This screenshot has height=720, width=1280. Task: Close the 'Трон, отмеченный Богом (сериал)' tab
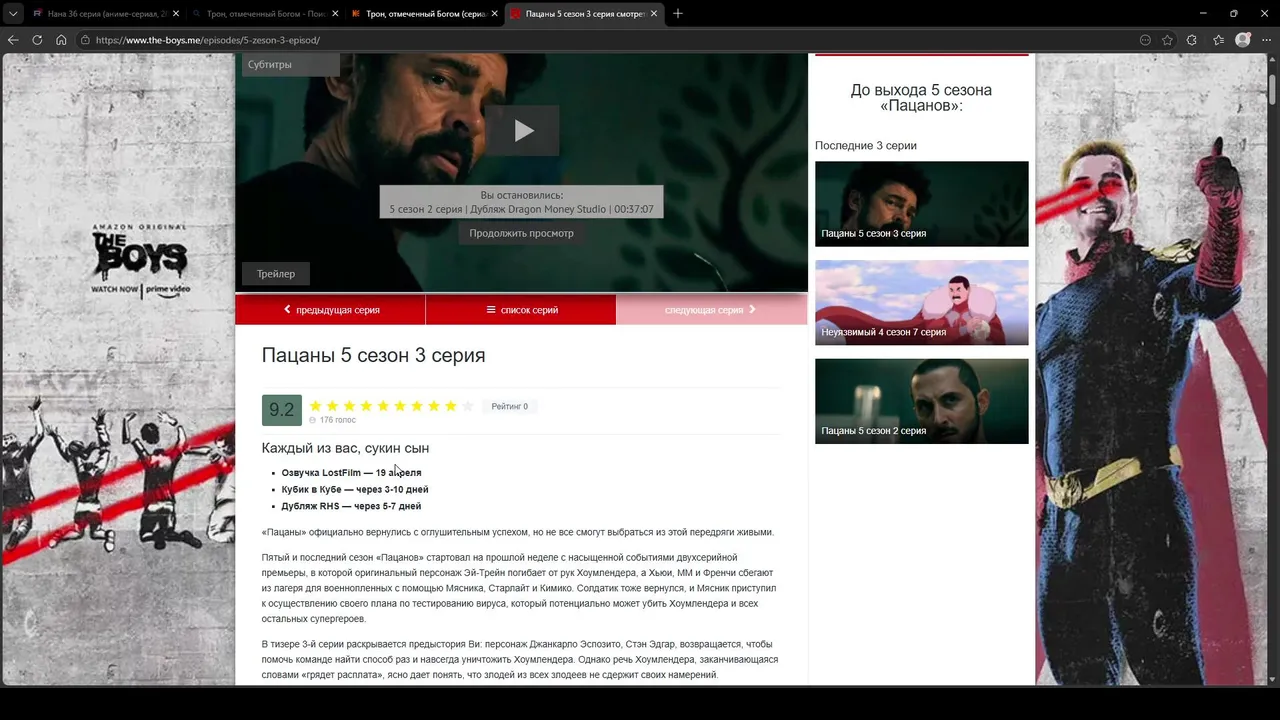click(494, 14)
